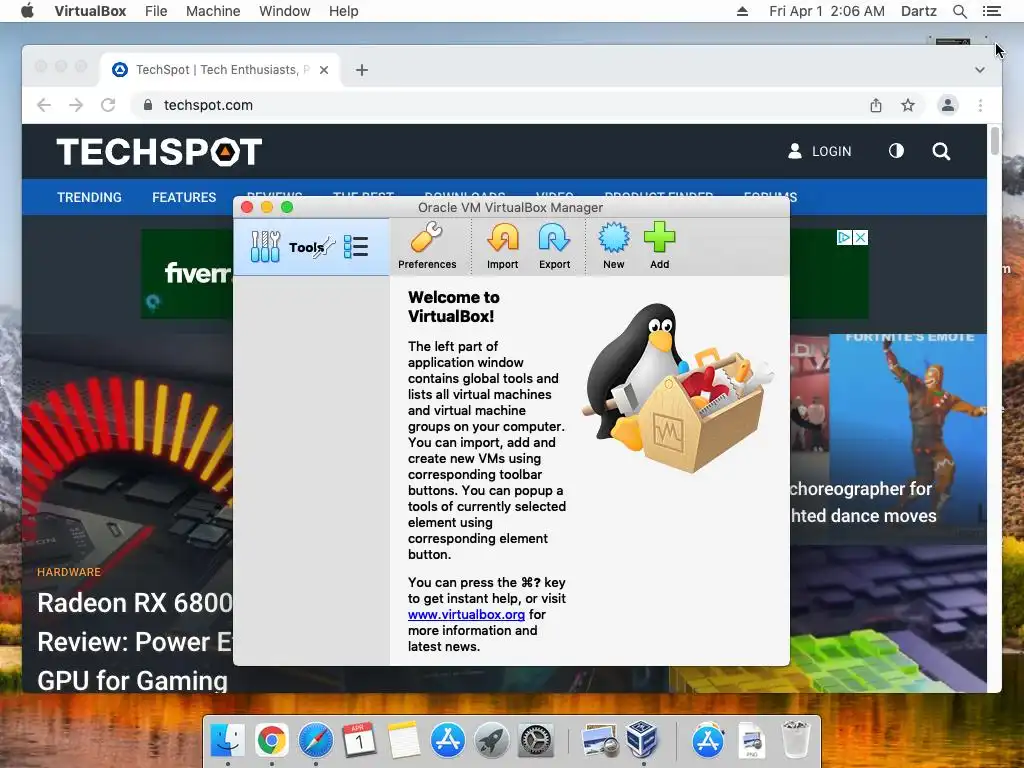This screenshot has height=768, width=1024.
Task: Open the Radeon RX 6800 review headline
Action: [135, 641]
